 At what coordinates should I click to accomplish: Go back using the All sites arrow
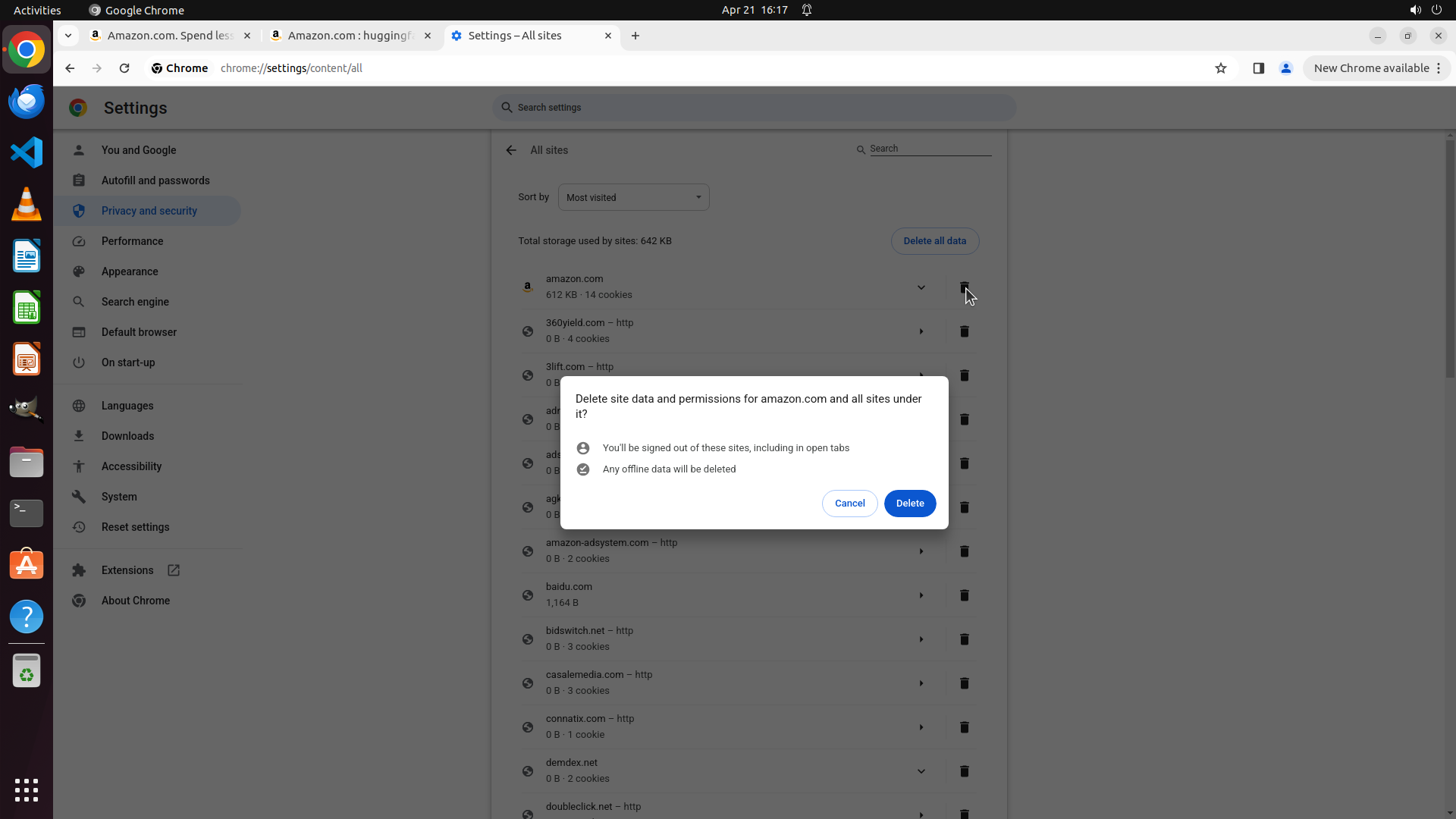511,150
